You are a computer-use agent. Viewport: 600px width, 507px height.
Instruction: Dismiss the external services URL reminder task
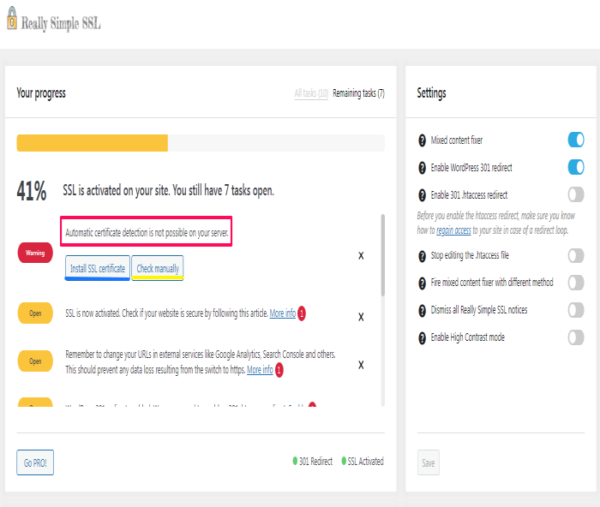point(360,364)
